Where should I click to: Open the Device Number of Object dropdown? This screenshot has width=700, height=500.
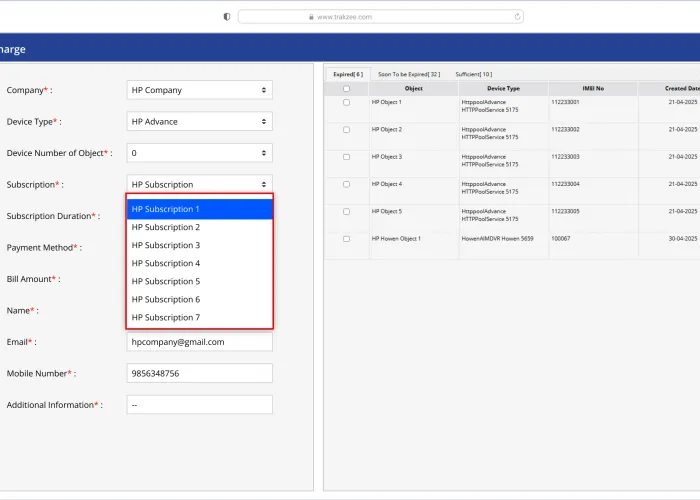pos(199,154)
